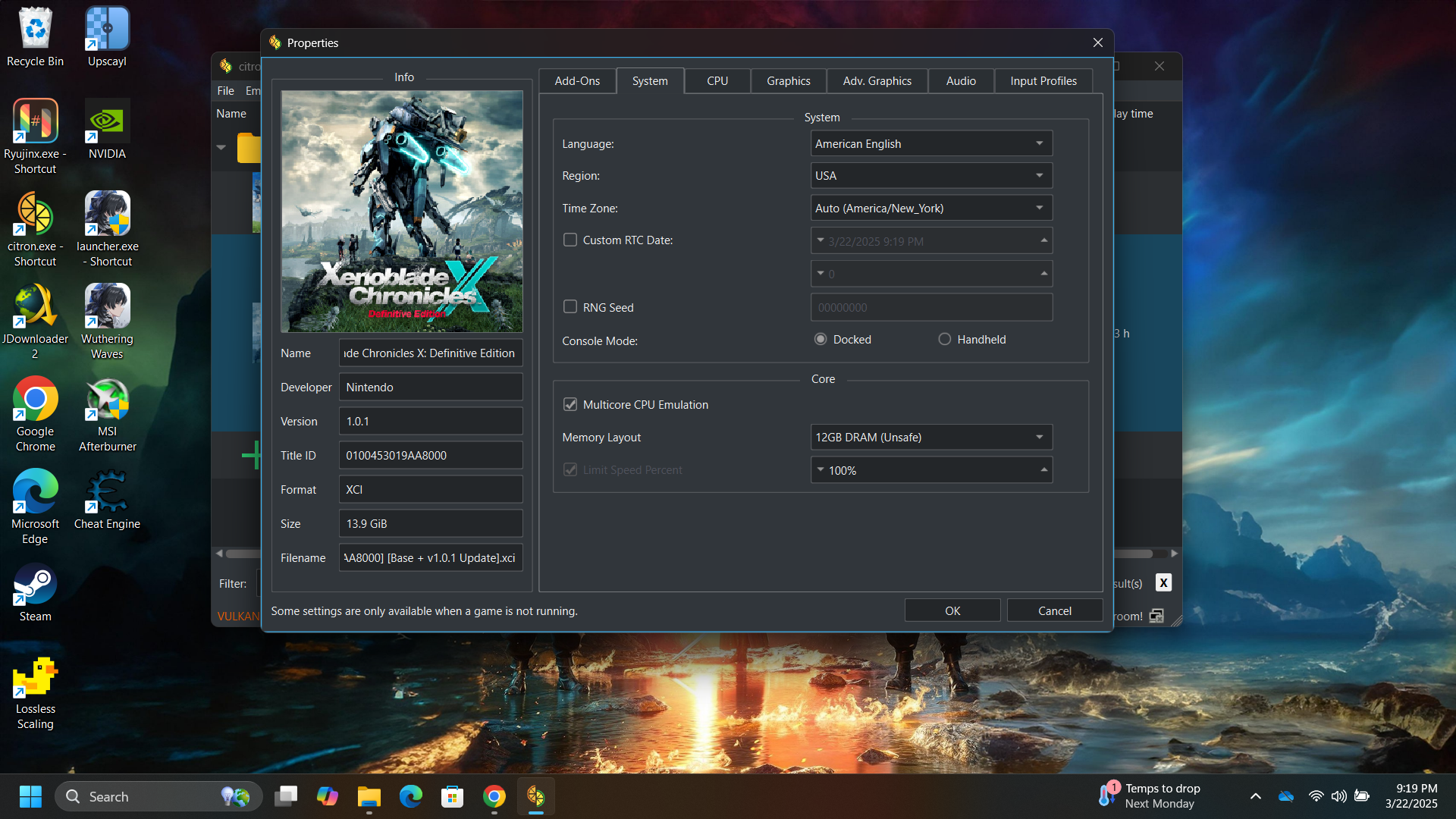Open Memory Layout dropdown 12GB DRAM
Screen dimensions: 1456x819
click(x=931, y=437)
